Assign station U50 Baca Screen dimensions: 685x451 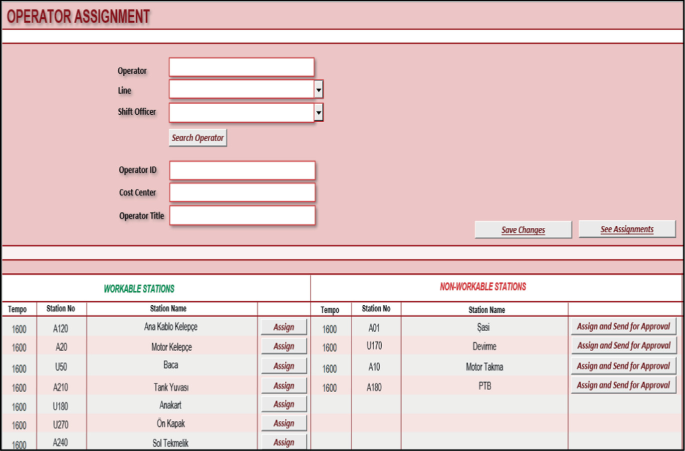pos(284,366)
